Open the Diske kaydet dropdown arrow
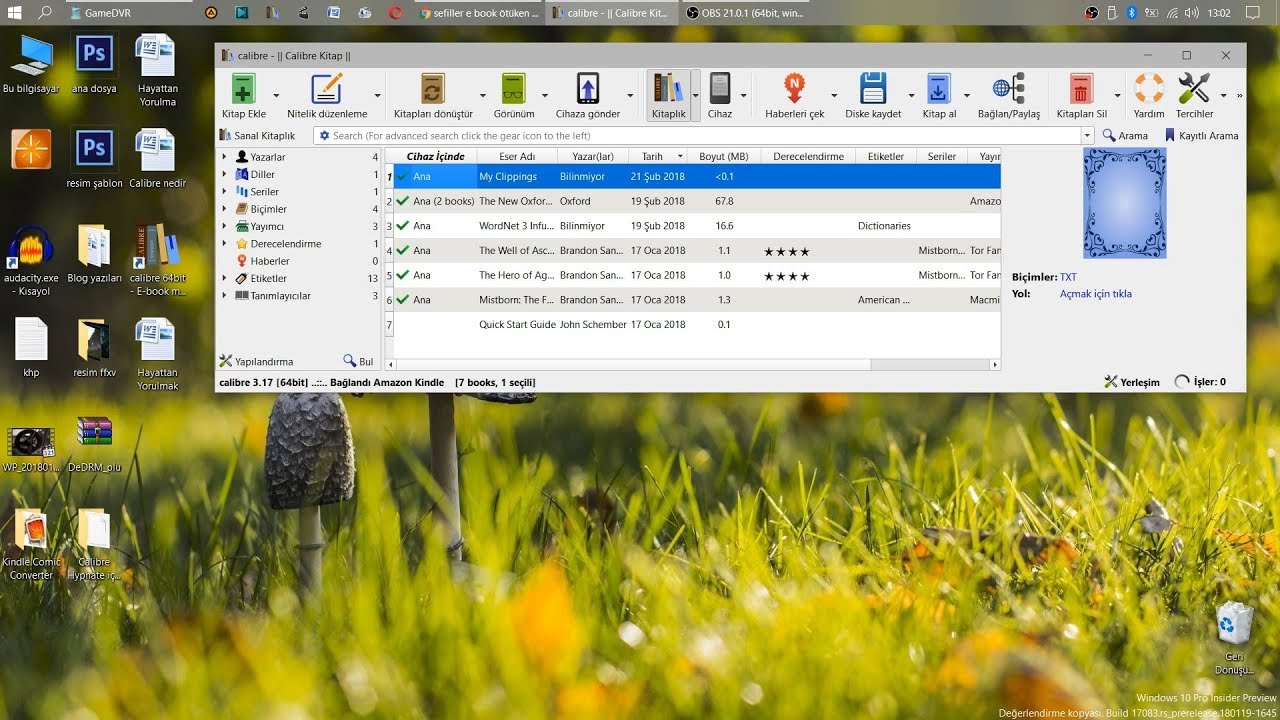This screenshot has height=720, width=1280. pyautogui.click(x=911, y=96)
